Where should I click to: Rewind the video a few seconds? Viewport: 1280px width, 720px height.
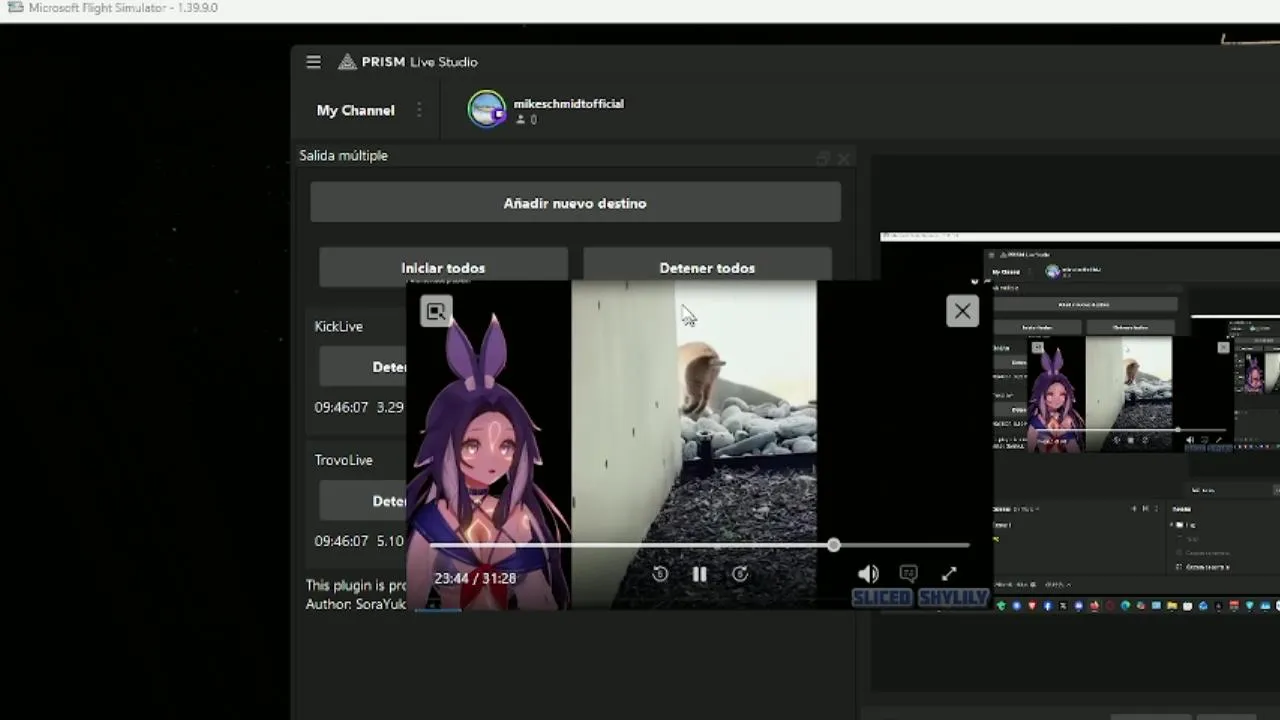pos(660,574)
